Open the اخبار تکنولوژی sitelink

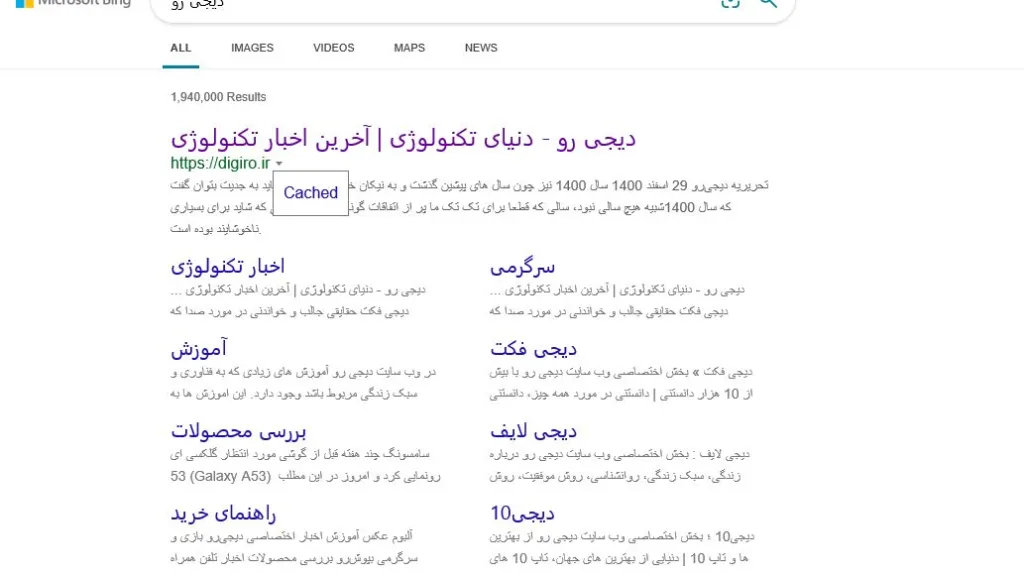227,266
